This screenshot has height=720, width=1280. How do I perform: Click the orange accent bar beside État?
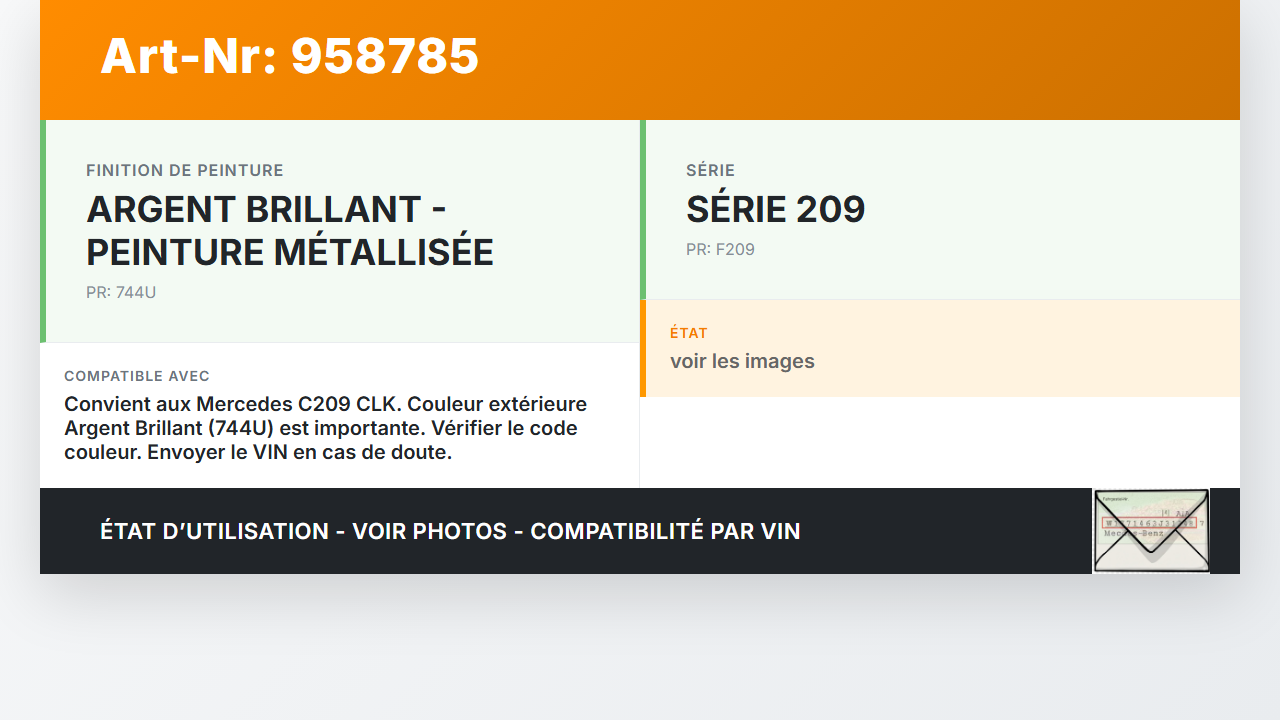(x=643, y=348)
